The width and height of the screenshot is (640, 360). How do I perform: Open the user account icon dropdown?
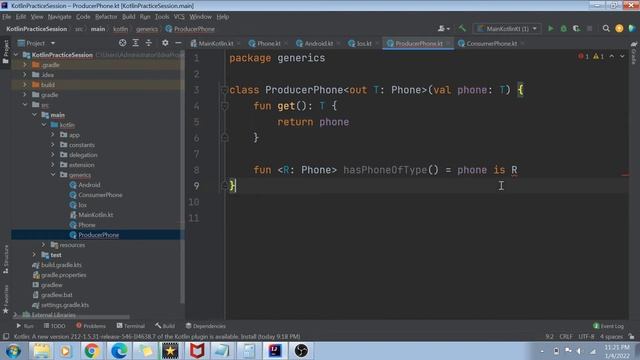click(444, 29)
